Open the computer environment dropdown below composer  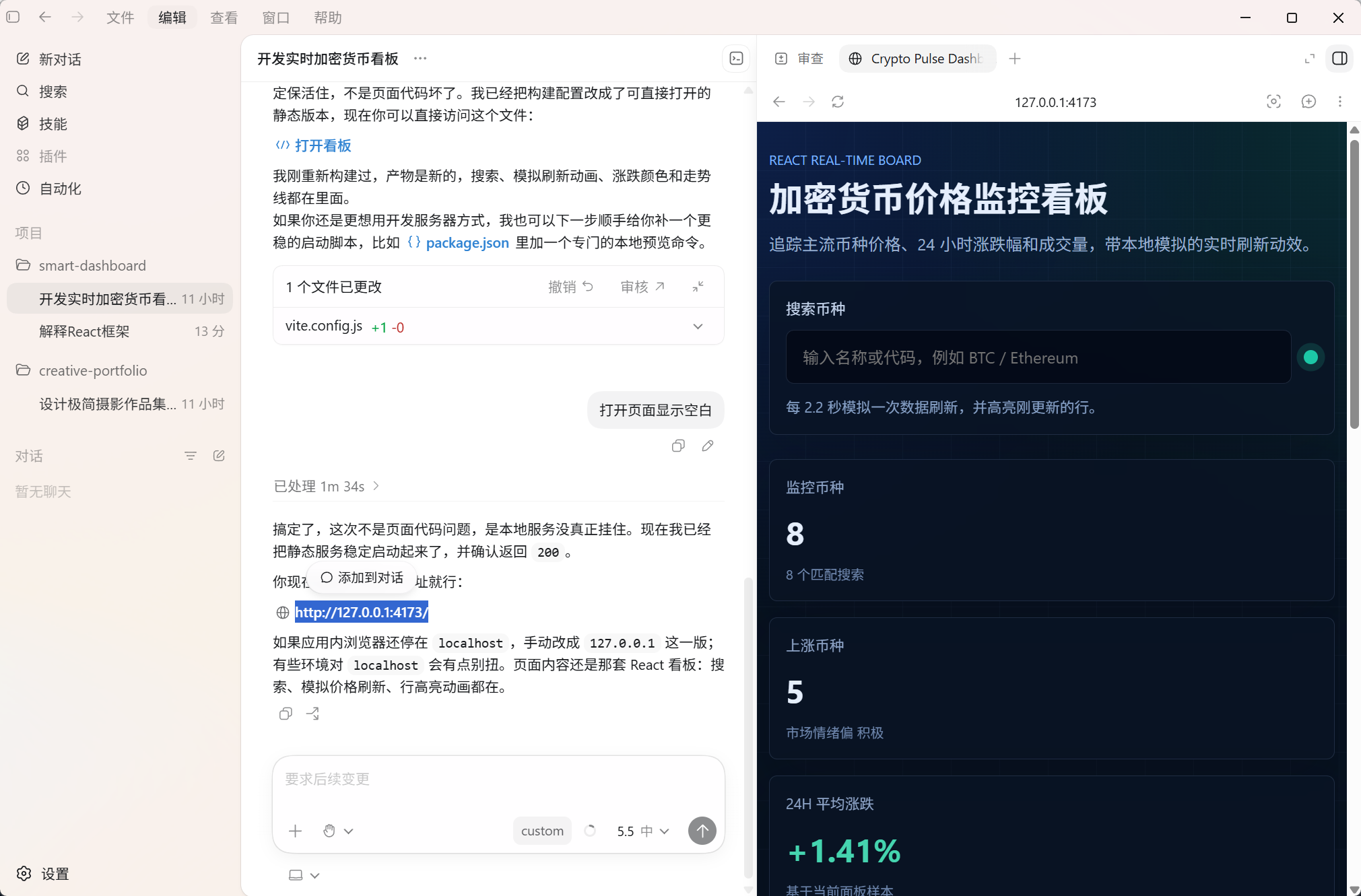(x=304, y=875)
